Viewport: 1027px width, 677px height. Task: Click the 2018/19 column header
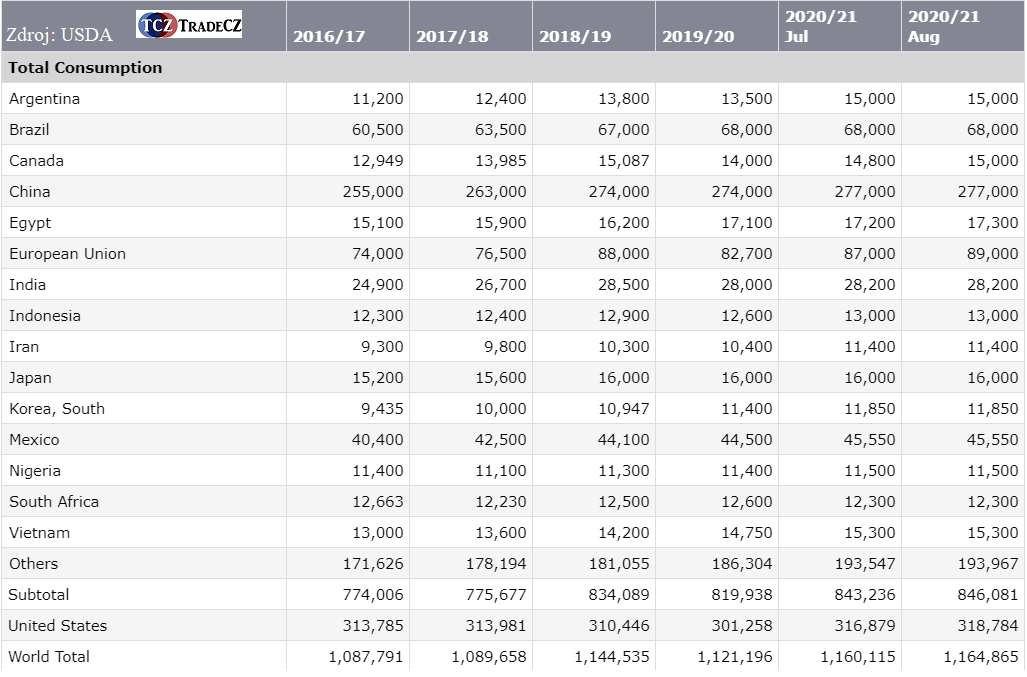pyautogui.click(x=575, y=37)
